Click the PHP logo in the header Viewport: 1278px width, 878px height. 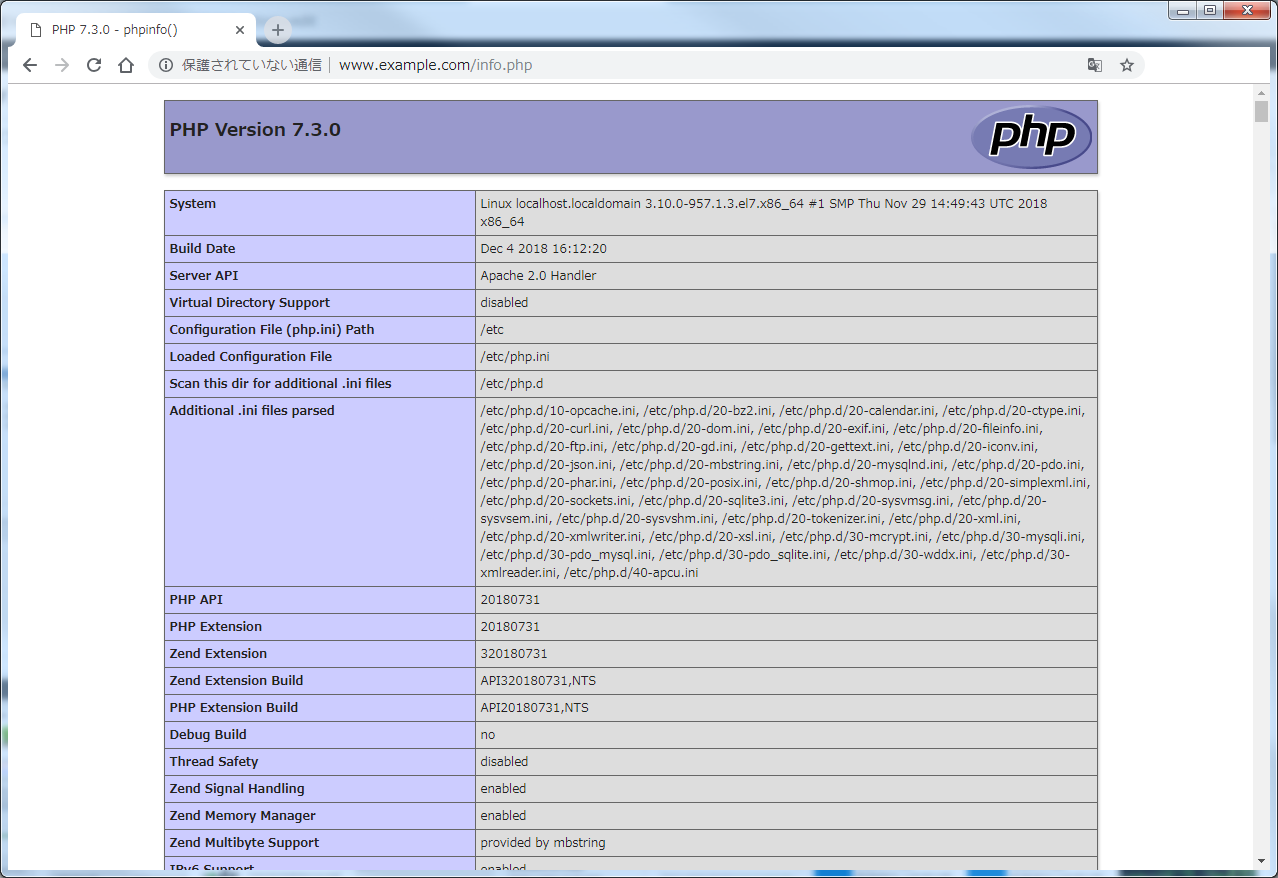[x=1031, y=137]
